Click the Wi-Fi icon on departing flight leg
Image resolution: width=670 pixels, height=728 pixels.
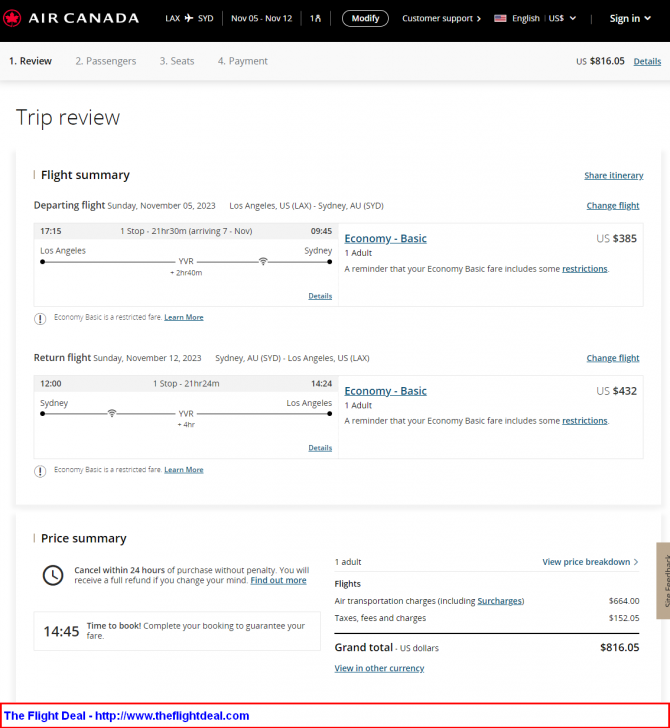(x=263, y=261)
